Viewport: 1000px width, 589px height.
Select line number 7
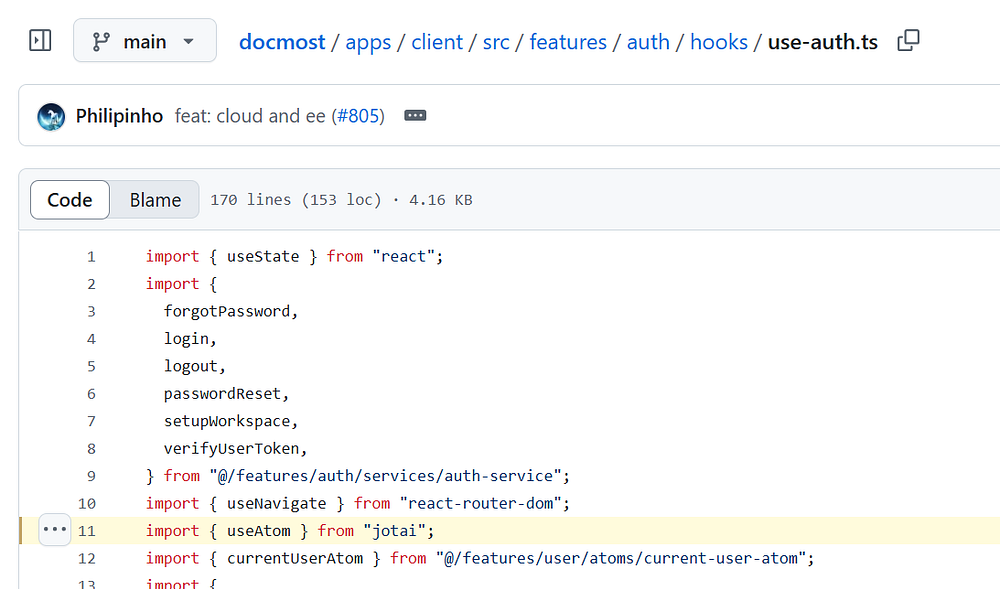(x=91, y=421)
